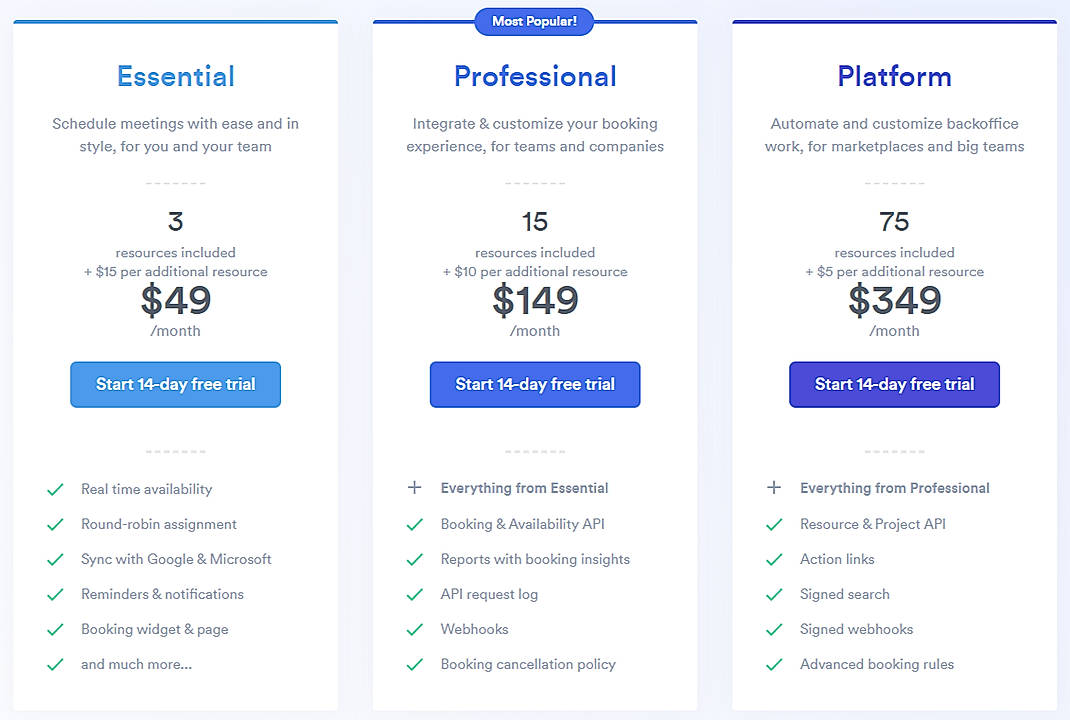1070x720 pixels.
Task: Click the checkmark beside Real time availability
Action: point(57,489)
